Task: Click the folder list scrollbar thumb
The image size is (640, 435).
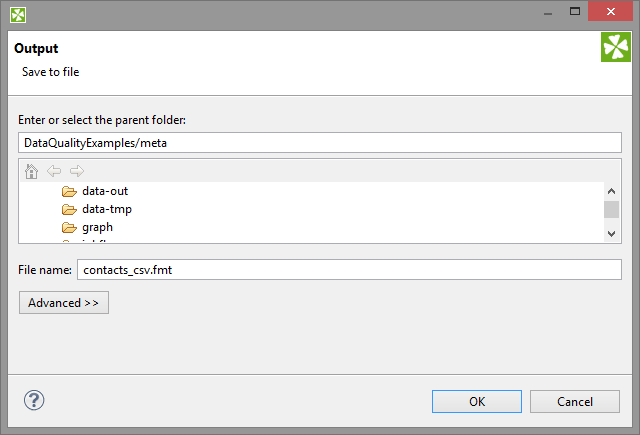Action: [x=612, y=209]
